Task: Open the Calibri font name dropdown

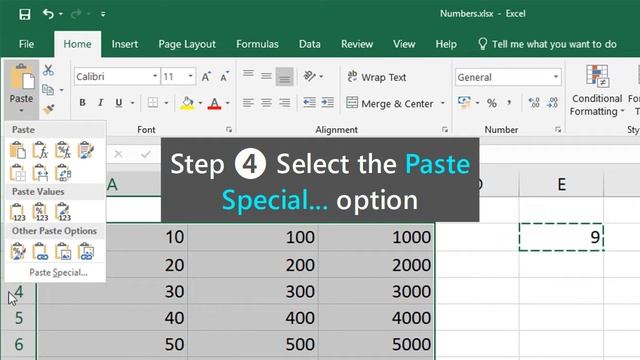Action: [x=155, y=76]
